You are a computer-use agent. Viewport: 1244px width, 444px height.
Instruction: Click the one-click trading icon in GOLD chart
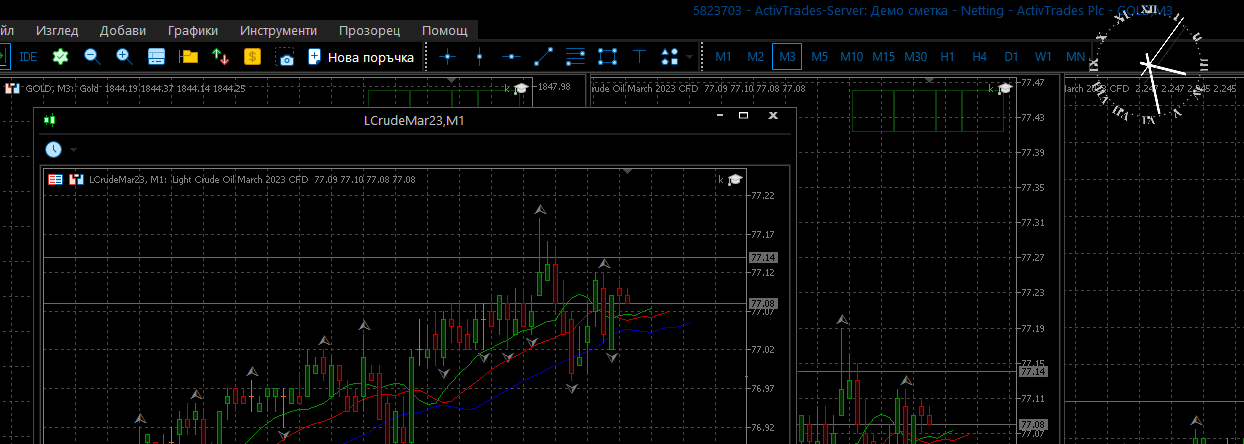(x=12, y=88)
